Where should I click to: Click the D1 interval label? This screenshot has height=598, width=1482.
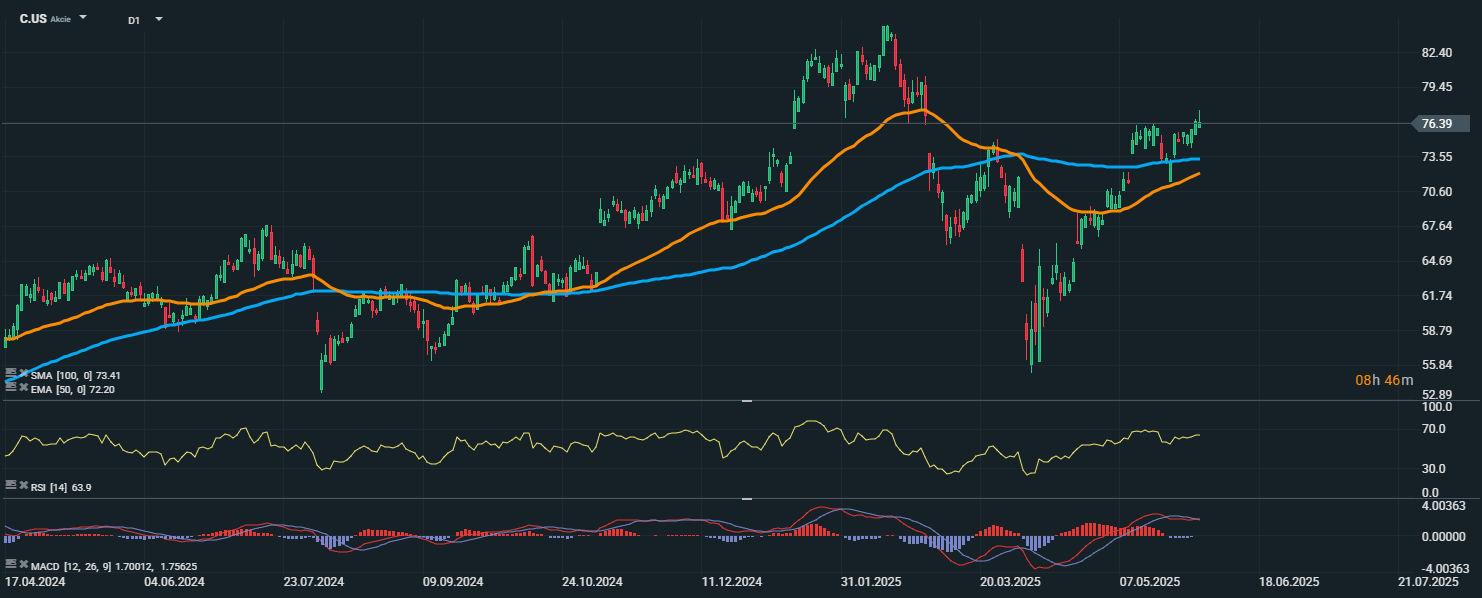[134, 20]
